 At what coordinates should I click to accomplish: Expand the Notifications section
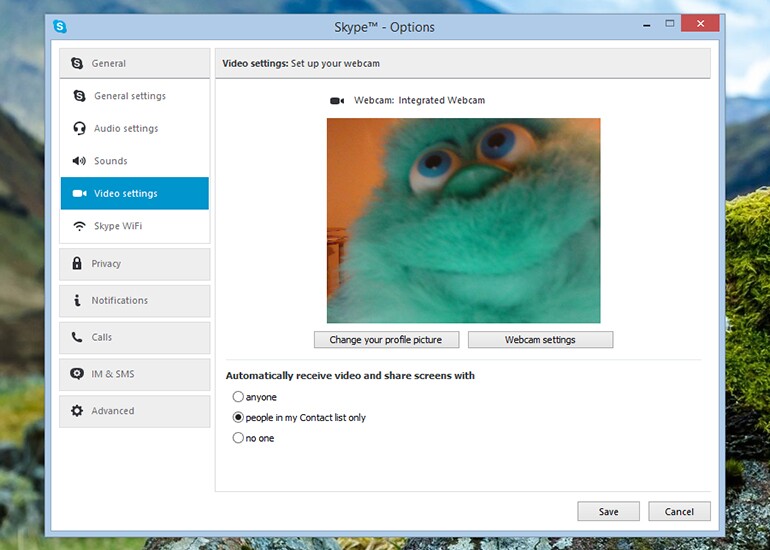click(x=135, y=301)
